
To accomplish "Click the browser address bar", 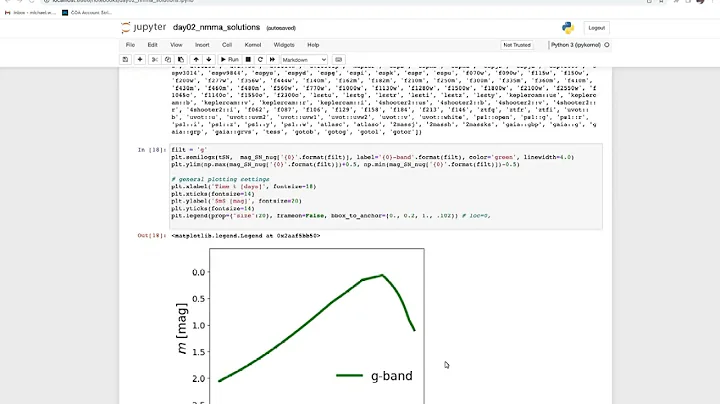I will coord(340,1).
